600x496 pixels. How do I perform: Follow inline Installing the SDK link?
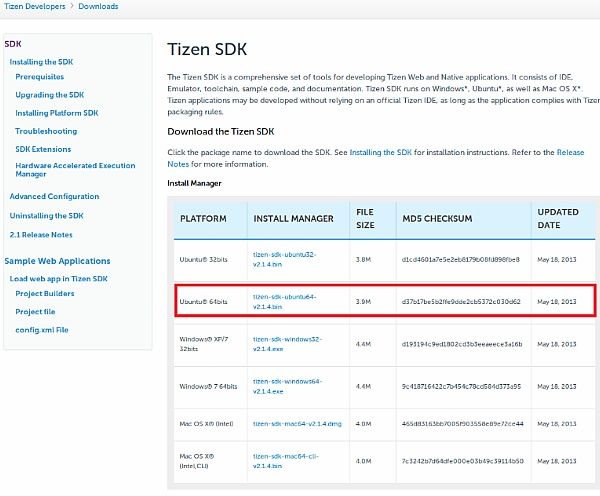click(x=381, y=152)
